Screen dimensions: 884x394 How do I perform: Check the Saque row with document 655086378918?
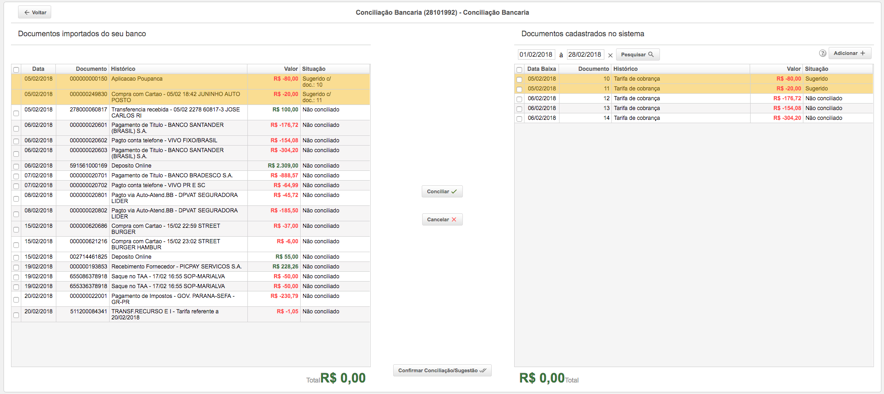(x=16, y=277)
